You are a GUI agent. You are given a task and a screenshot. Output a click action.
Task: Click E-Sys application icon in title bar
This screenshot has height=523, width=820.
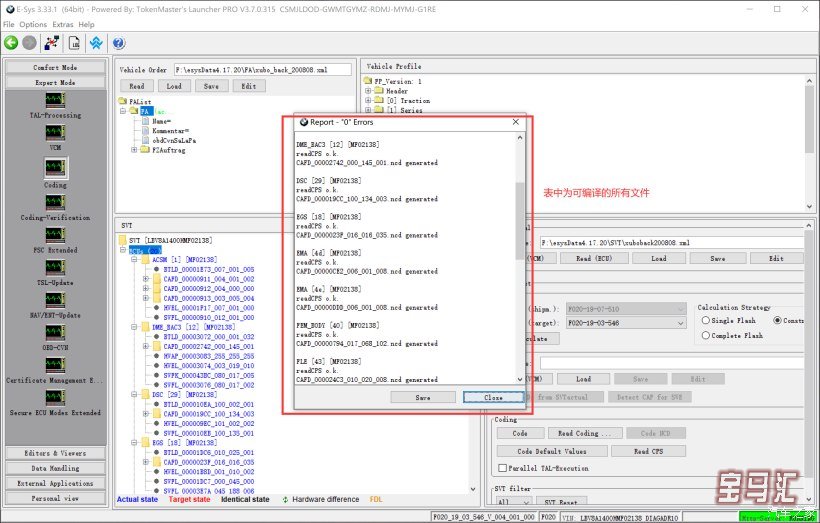pyautogui.click(x=10, y=9)
